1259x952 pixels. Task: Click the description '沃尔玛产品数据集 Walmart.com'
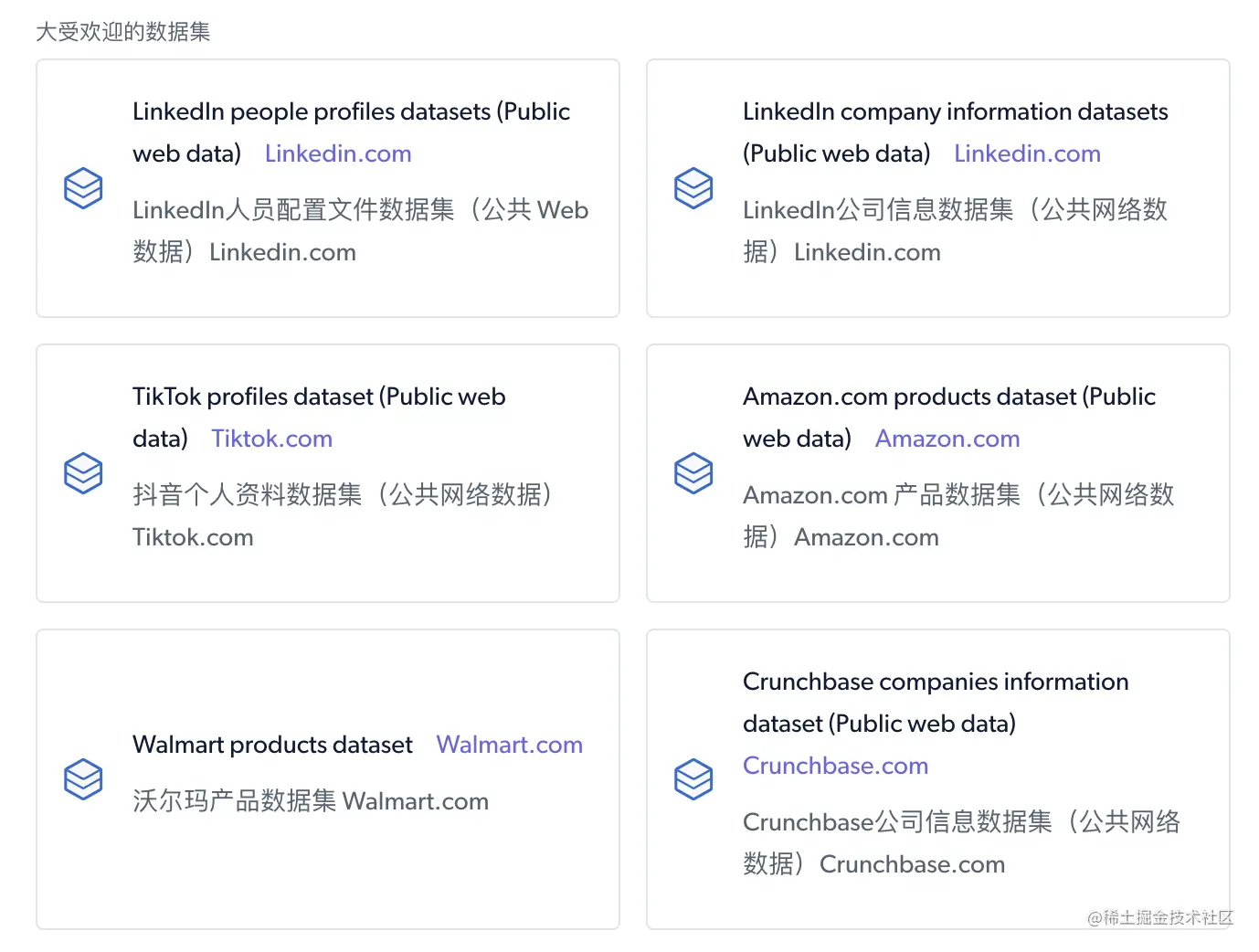(311, 801)
